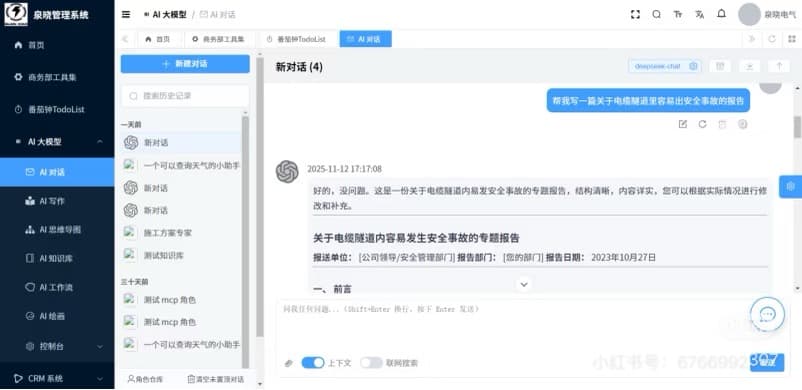Enable the 联网搜索 web search switch
The width and height of the screenshot is (802, 390).
tap(371, 363)
